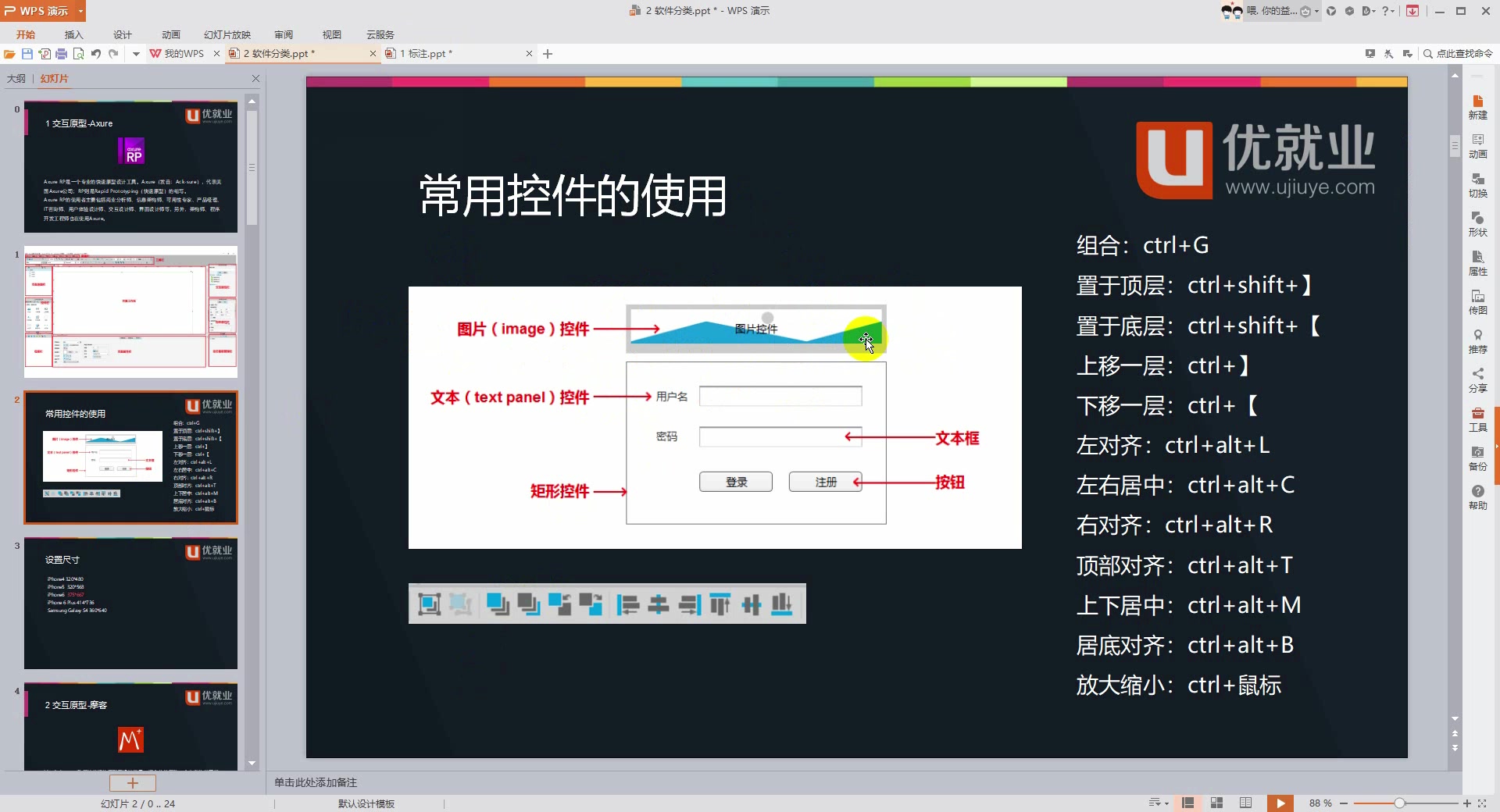Open the WPS 演示 application menu dropdown

(x=79, y=11)
